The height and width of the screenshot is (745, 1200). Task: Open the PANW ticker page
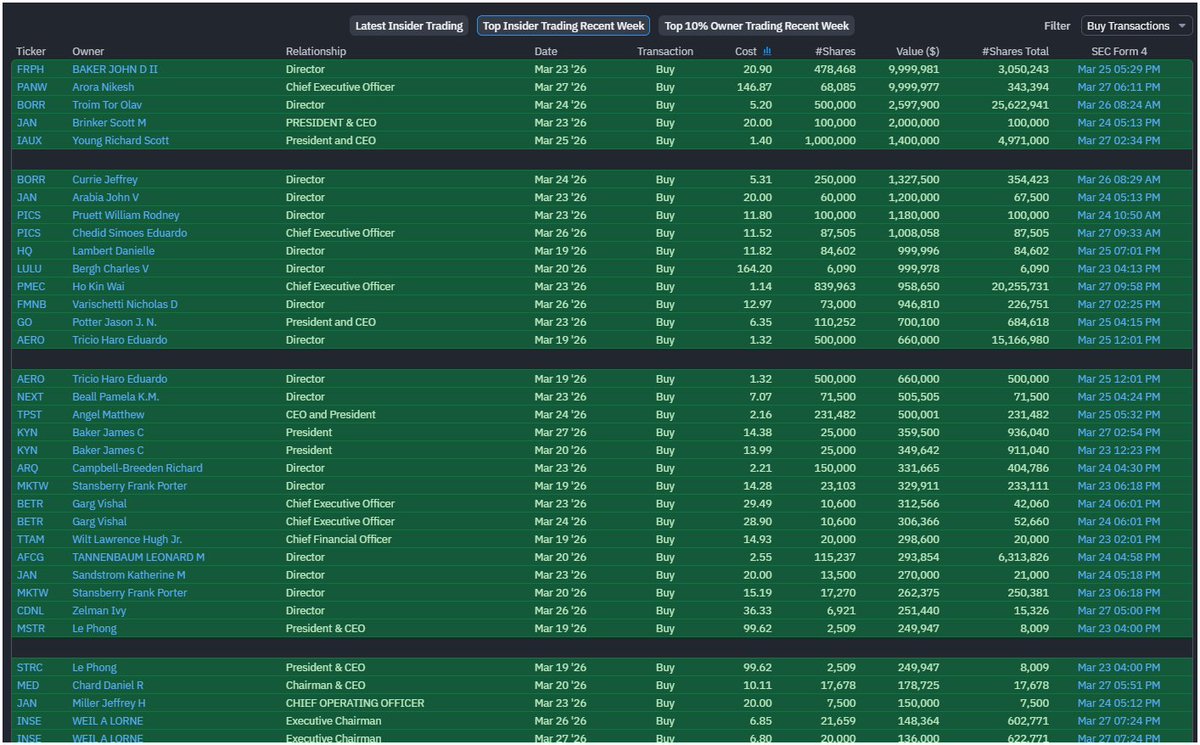[30, 87]
